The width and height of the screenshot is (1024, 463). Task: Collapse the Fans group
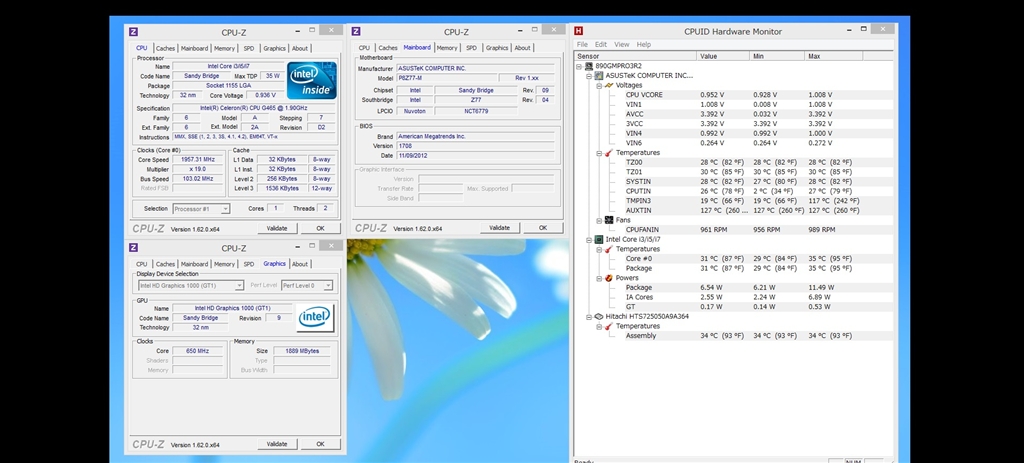point(599,220)
